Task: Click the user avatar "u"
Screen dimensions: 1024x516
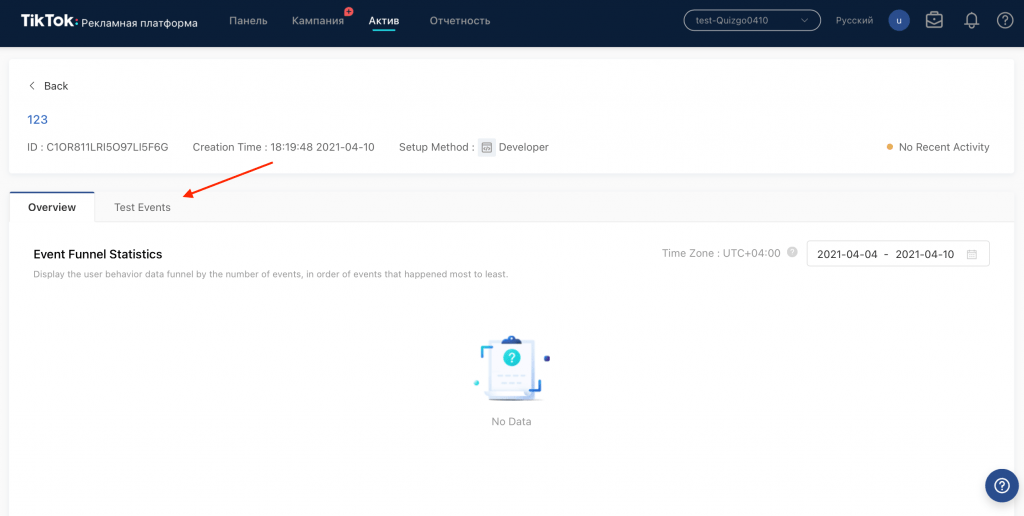Action: click(x=899, y=20)
